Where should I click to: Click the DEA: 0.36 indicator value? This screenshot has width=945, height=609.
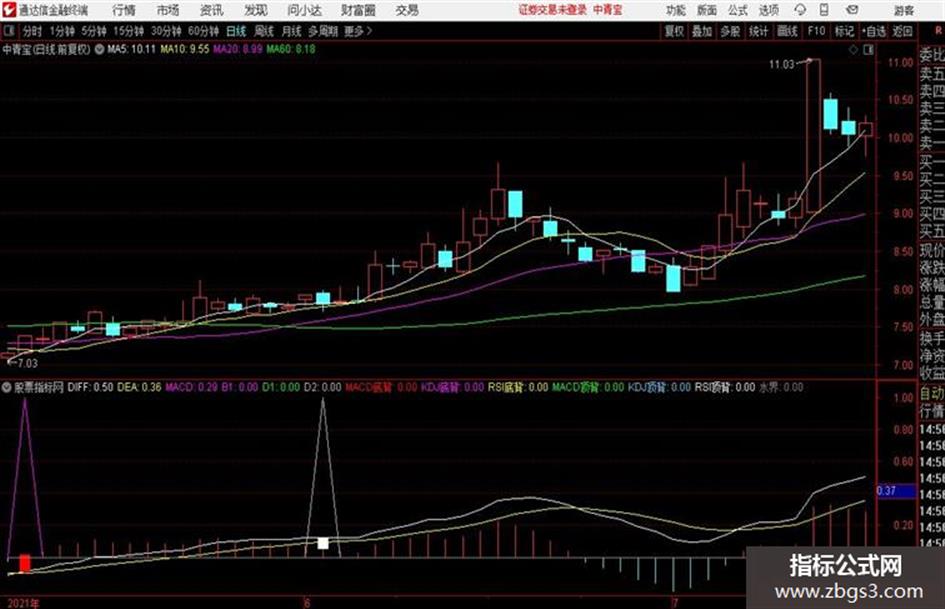(139, 387)
